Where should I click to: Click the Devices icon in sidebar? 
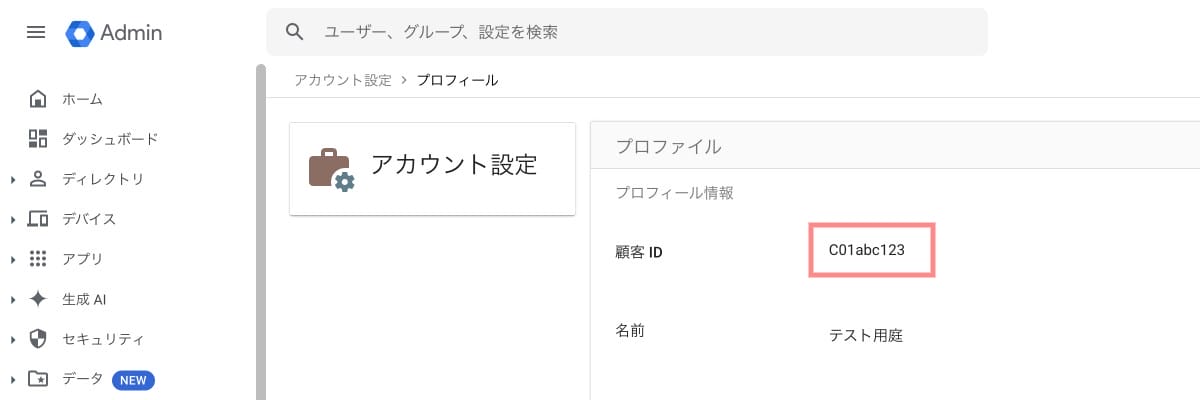(x=38, y=219)
